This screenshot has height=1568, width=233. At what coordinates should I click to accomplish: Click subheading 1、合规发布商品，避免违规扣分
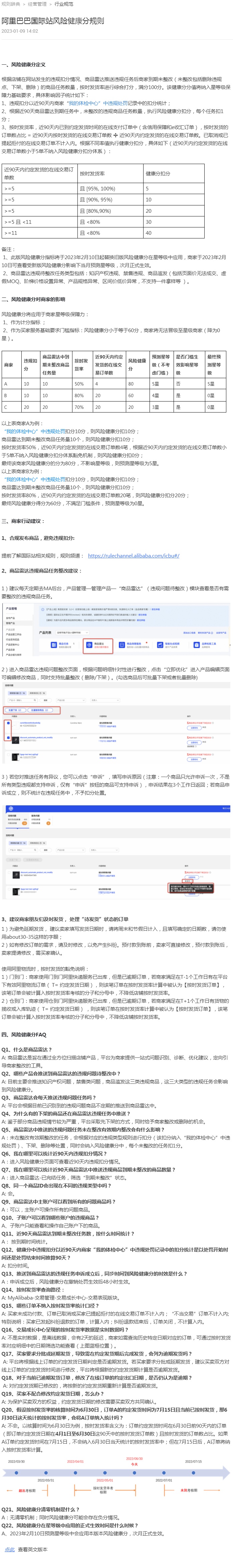[38, 538]
